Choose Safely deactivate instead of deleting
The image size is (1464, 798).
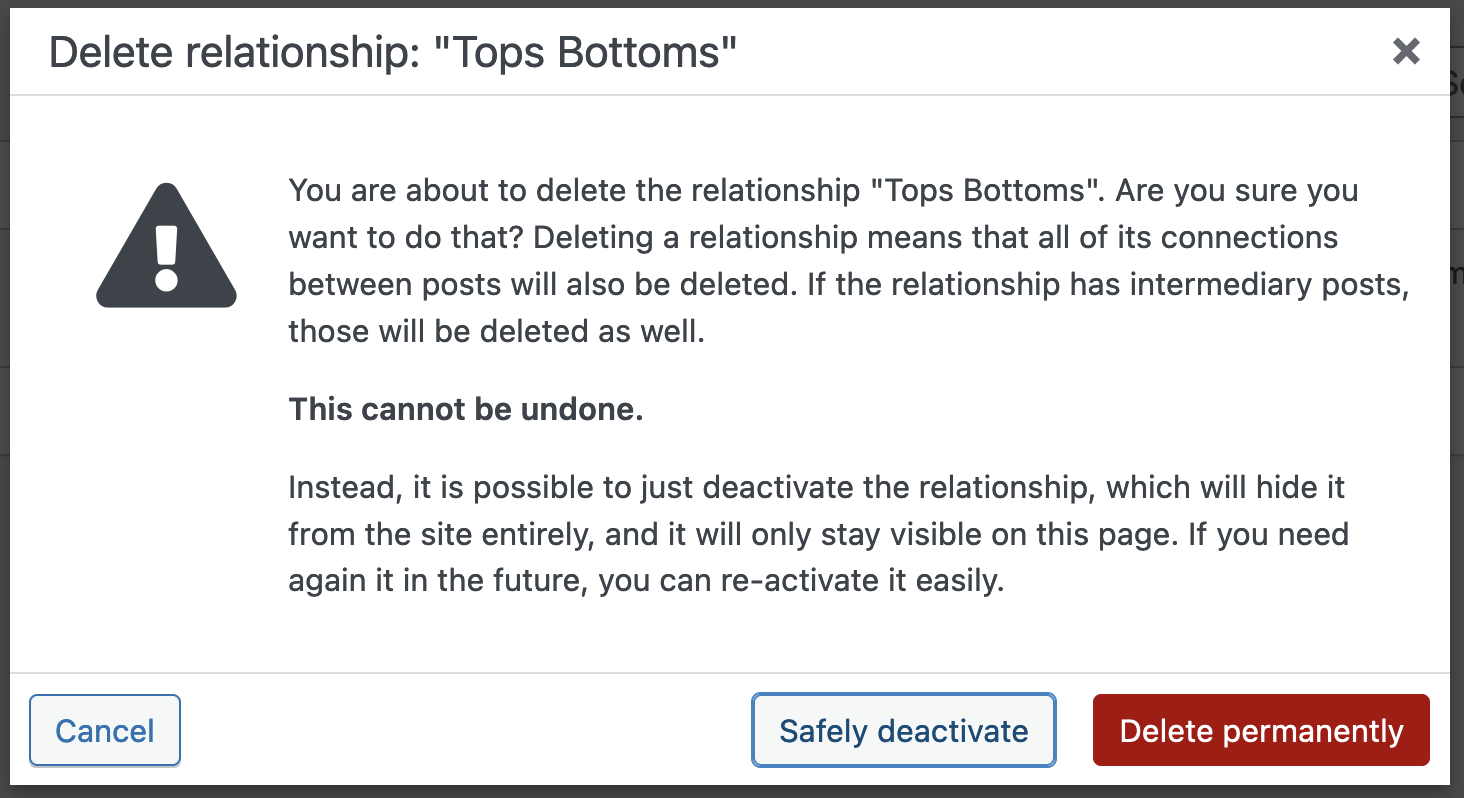tap(904, 731)
